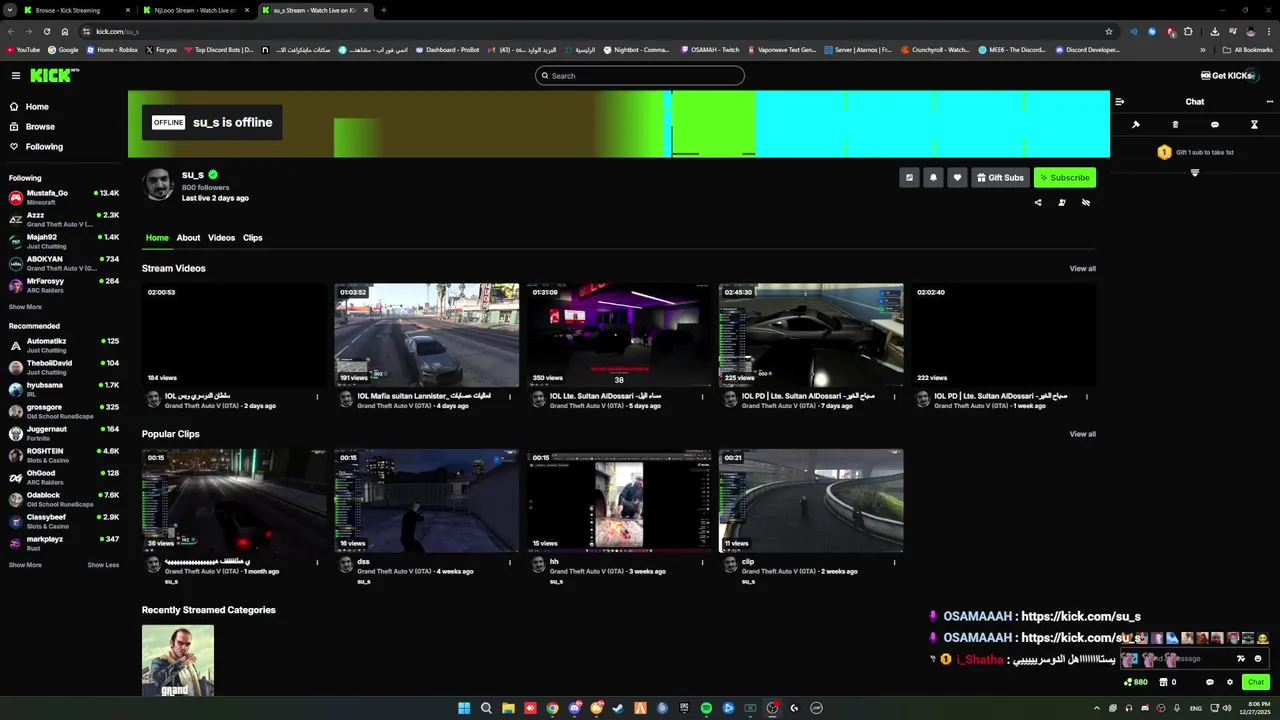Open video options for 1:03:52 stream
This screenshot has height=720, width=1280.
510,397
